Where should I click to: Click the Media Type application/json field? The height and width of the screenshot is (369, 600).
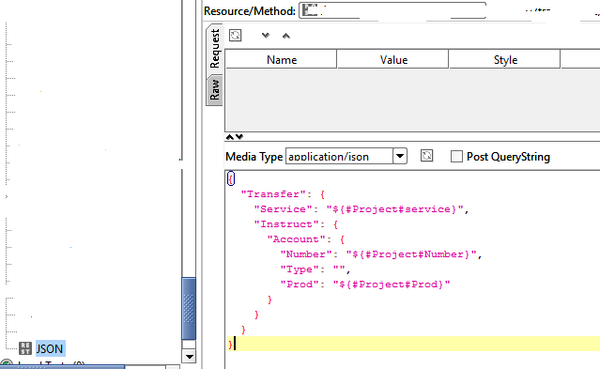(x=339, y=157)
